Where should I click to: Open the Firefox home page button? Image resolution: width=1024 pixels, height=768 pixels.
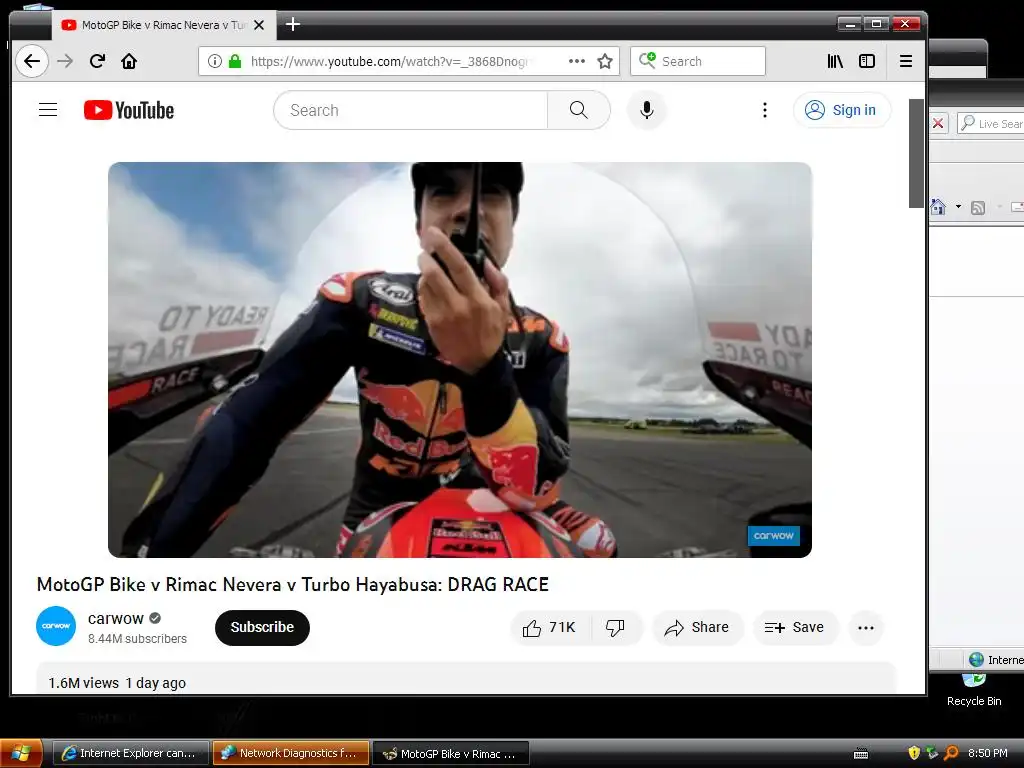pos(129,61)
